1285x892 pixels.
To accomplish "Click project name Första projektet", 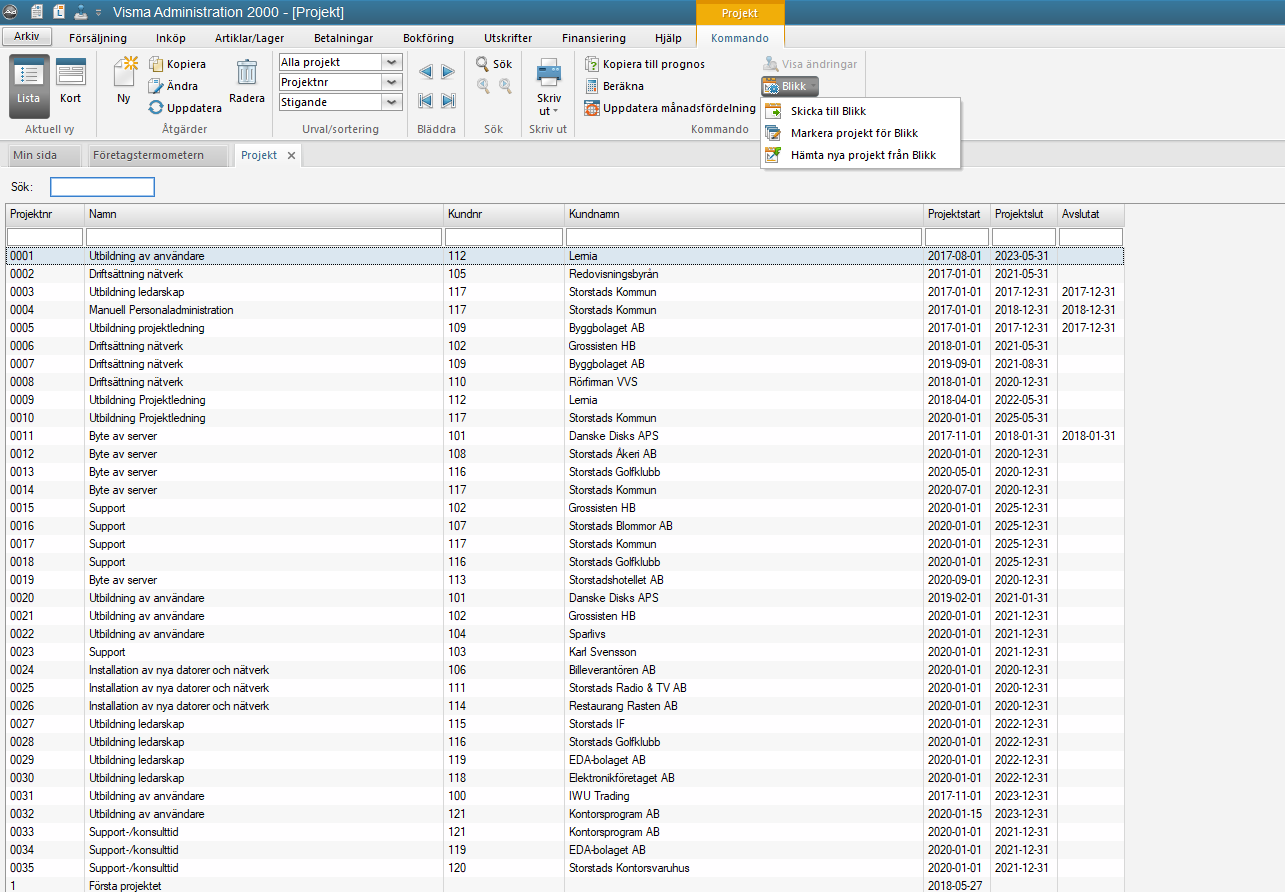I will tap(125, 886).
